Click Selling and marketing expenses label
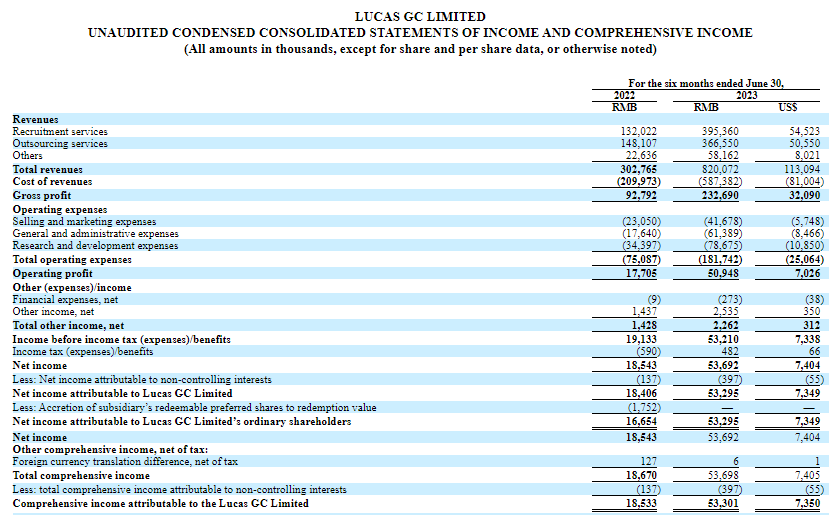The height and width of the screenshot is (515, 838). 84,222
